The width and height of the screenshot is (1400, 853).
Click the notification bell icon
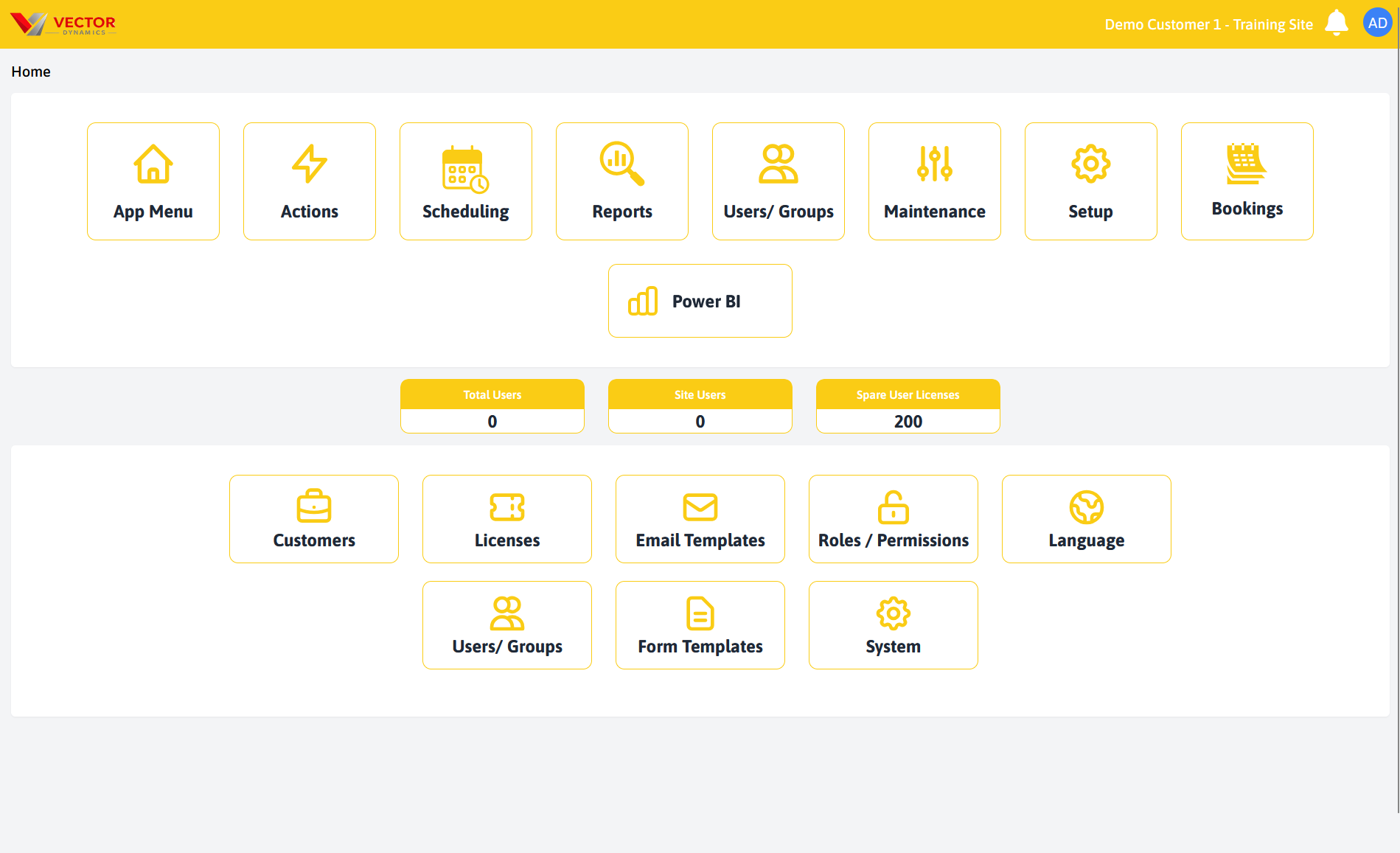coord(1336,23)
